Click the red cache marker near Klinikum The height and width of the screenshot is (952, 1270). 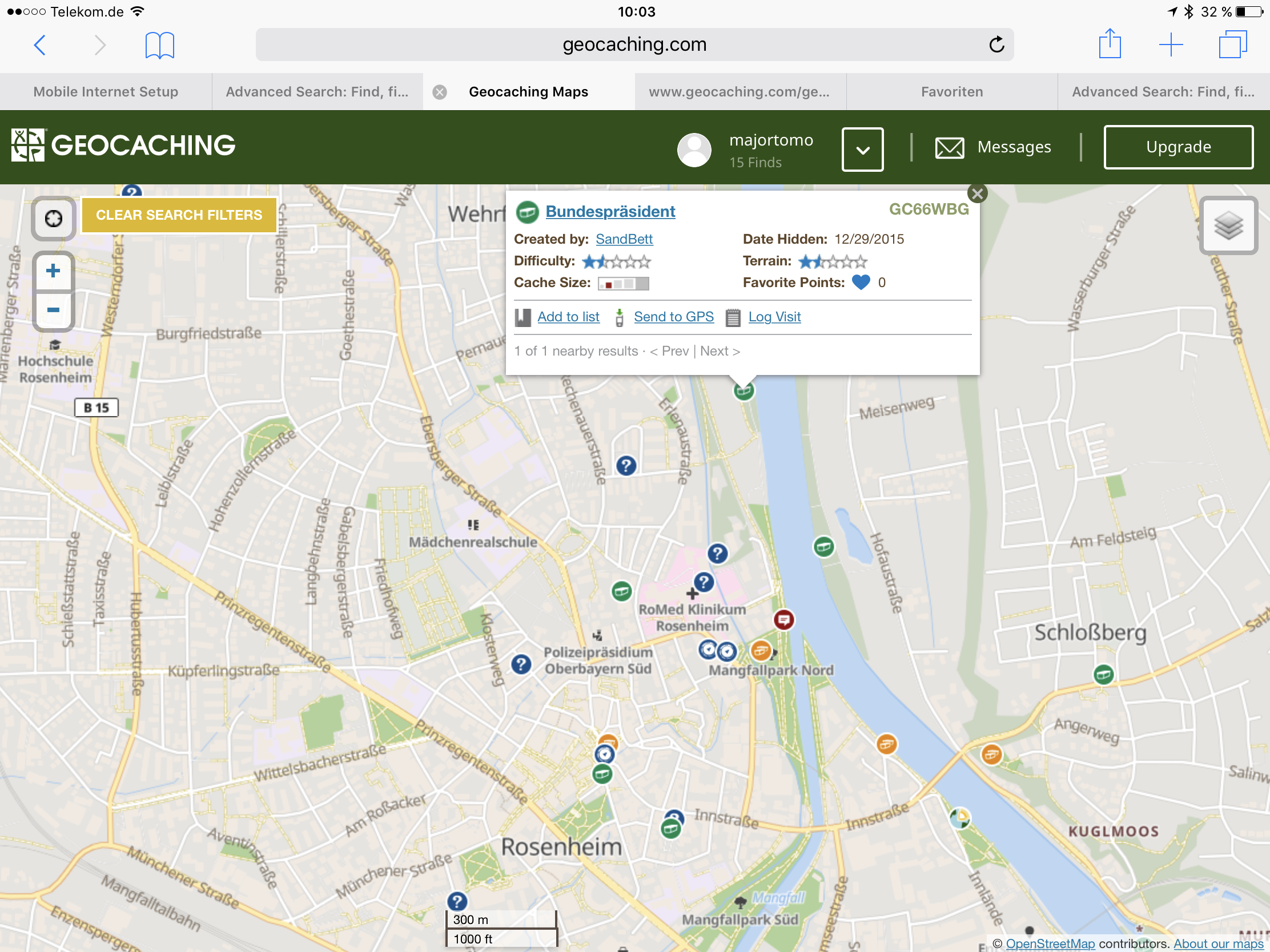[x=783, y=620]
